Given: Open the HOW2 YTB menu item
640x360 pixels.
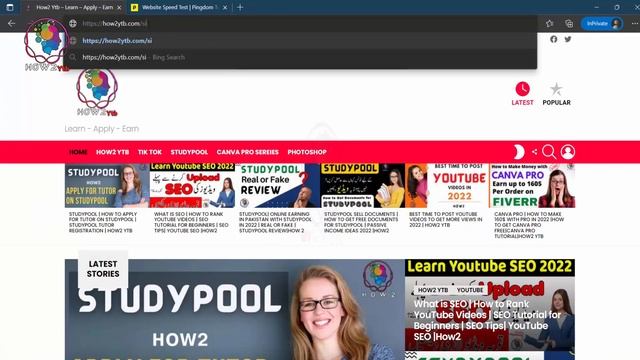Looking at the screenshot, I should click(112, 152).
